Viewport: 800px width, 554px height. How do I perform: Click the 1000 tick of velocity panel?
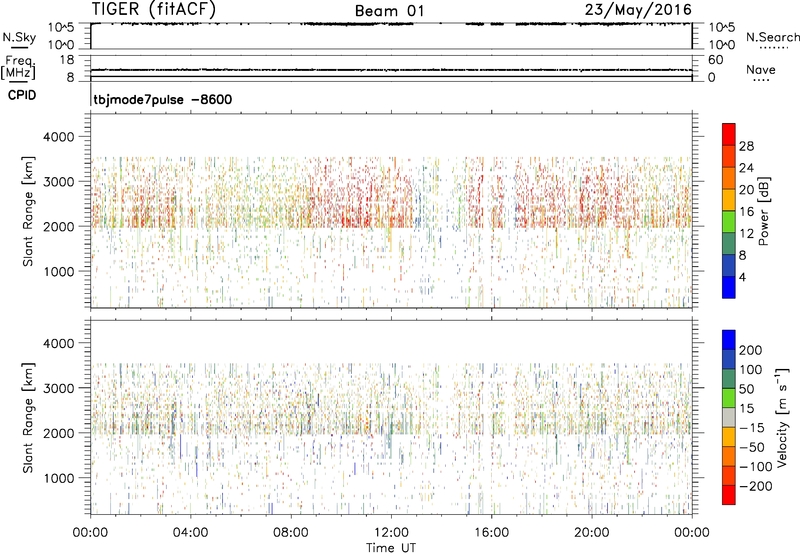point(58,478)
